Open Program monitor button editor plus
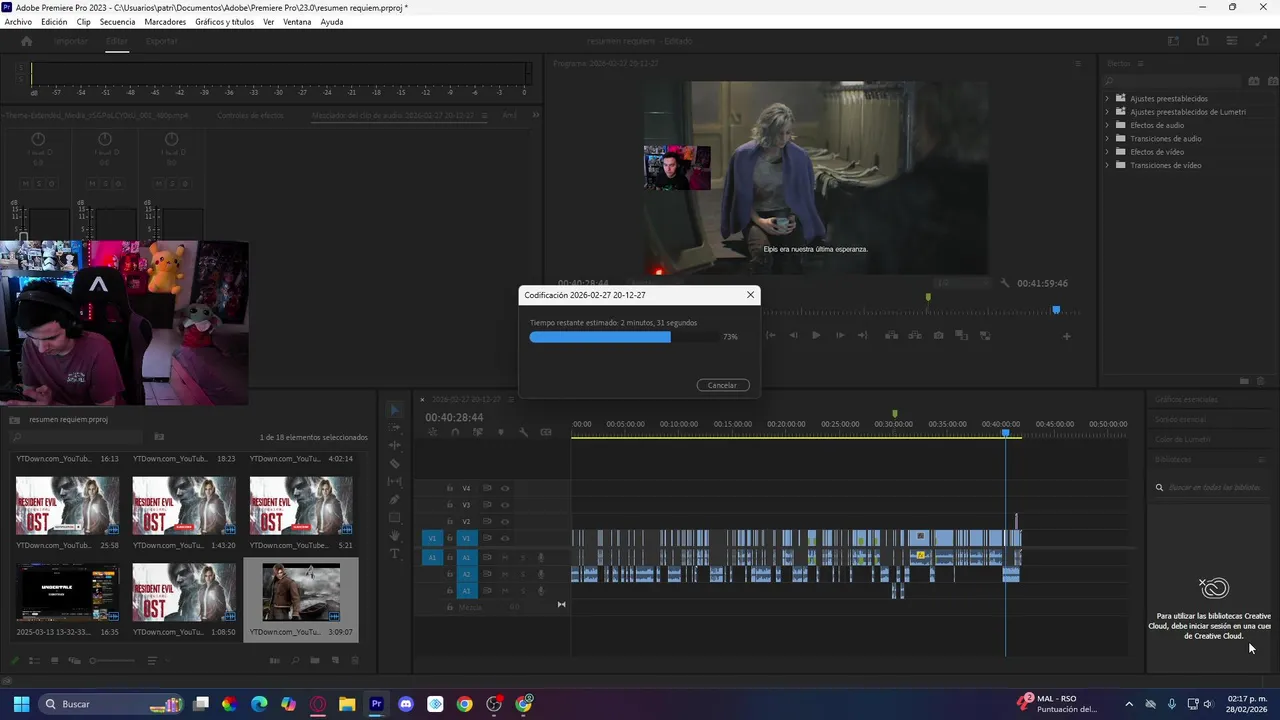Viewport: 1280px width, 720px height. [1066, 336]
